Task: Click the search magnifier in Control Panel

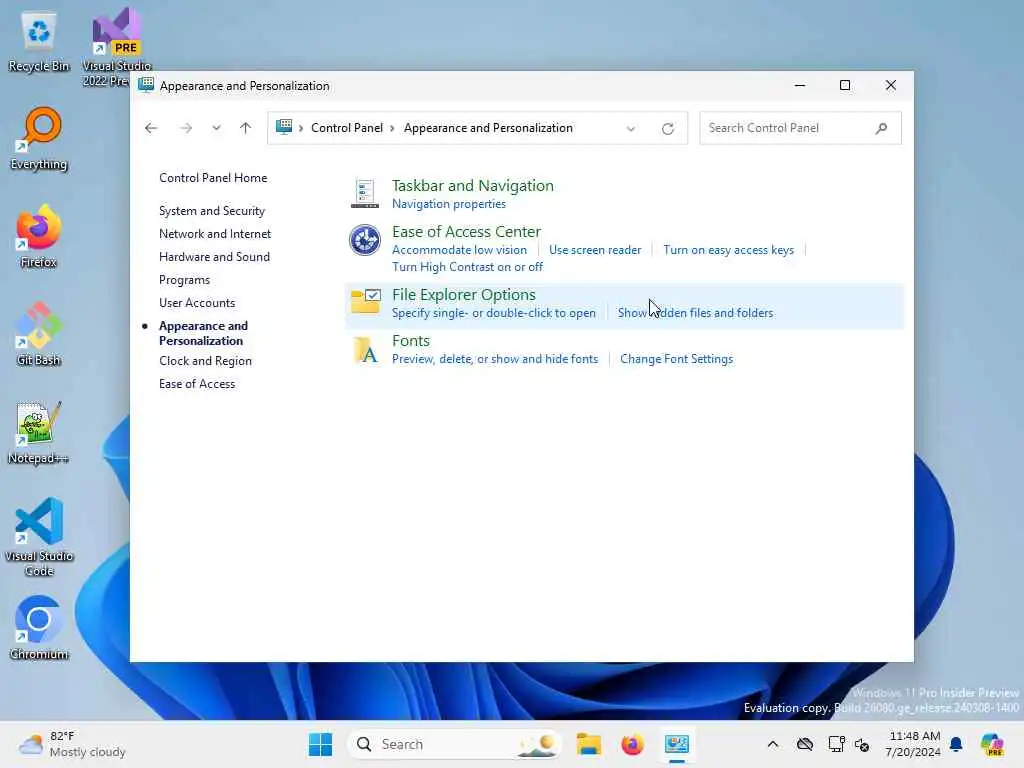Action: [881, 128]
